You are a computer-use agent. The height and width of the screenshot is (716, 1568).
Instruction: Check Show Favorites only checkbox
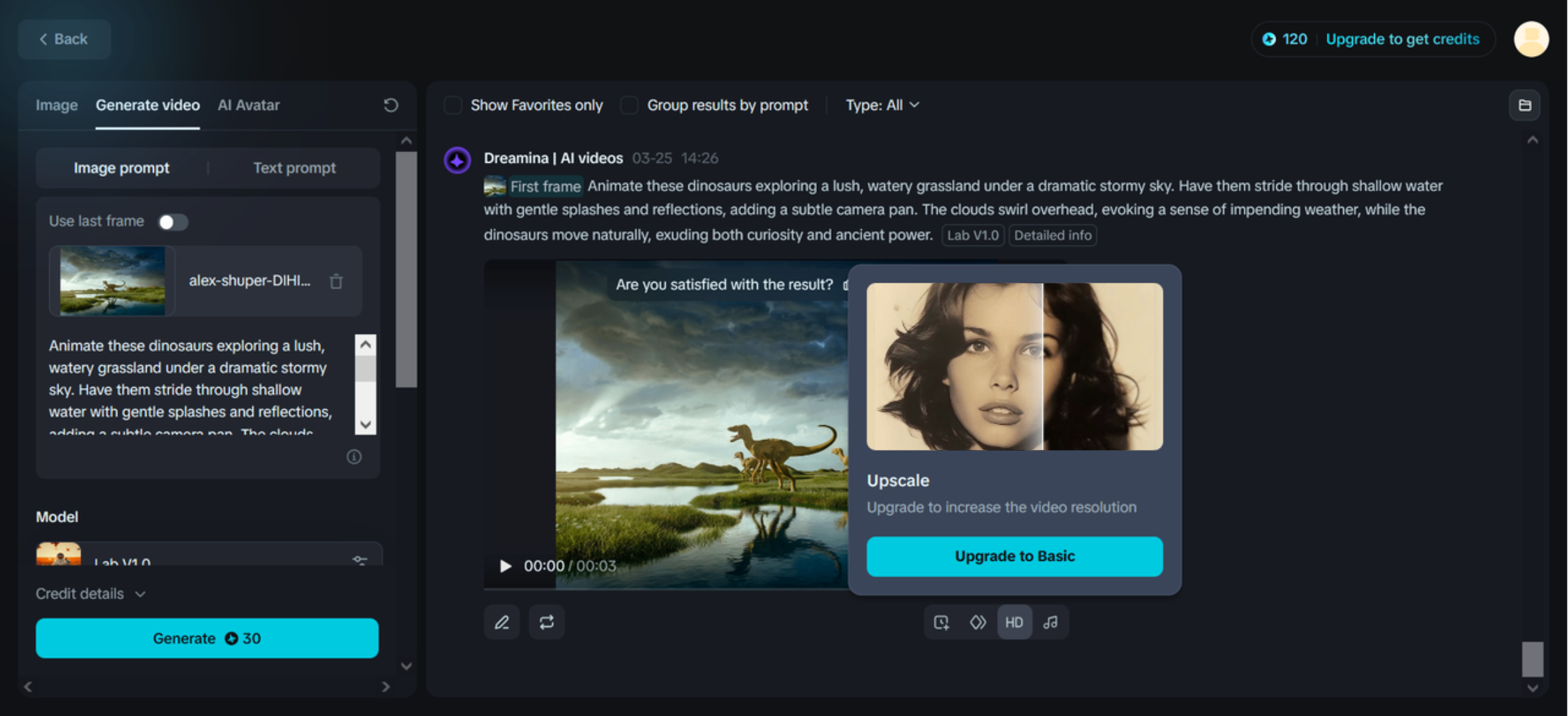point(453,105)
